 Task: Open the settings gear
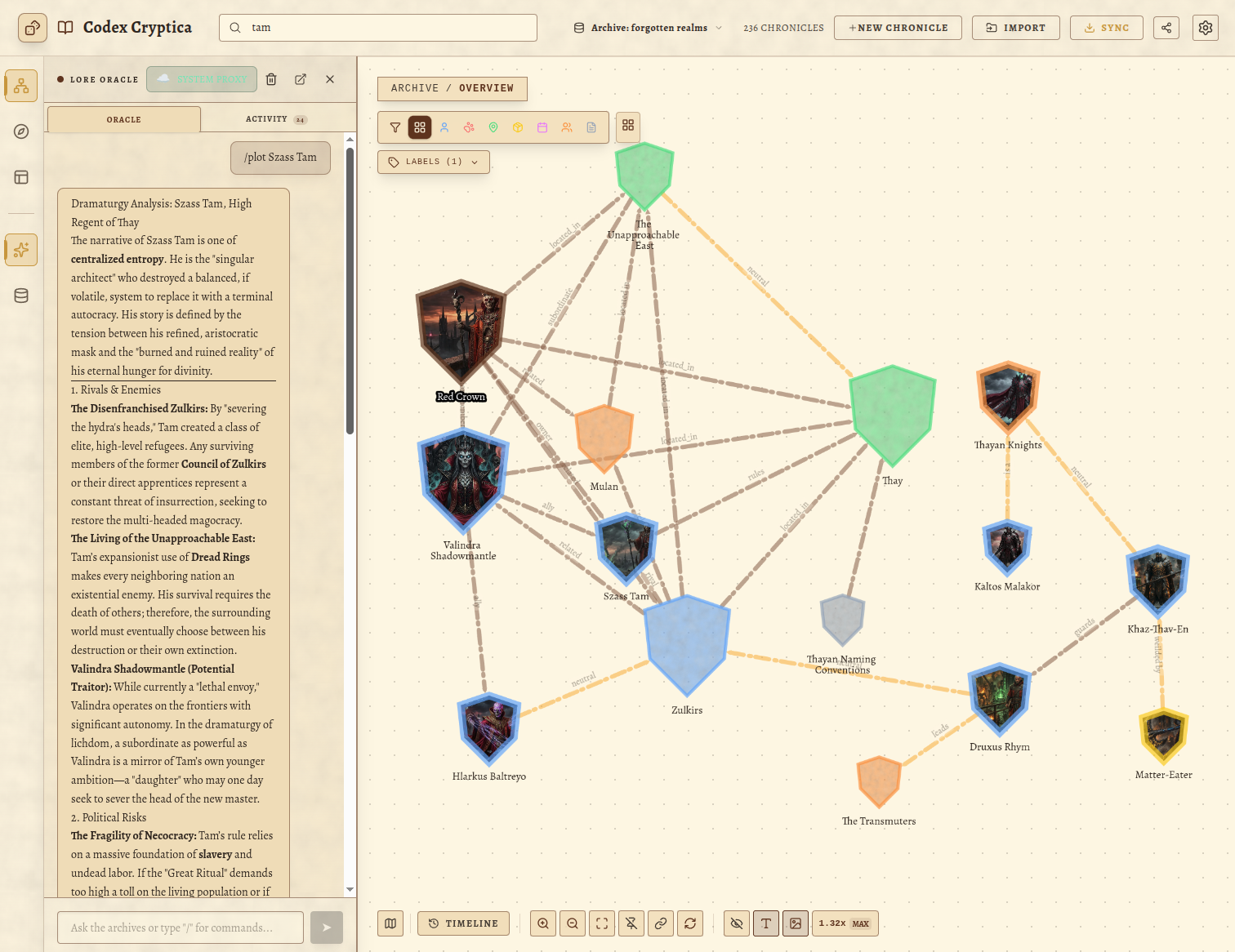click(1206, 28)
